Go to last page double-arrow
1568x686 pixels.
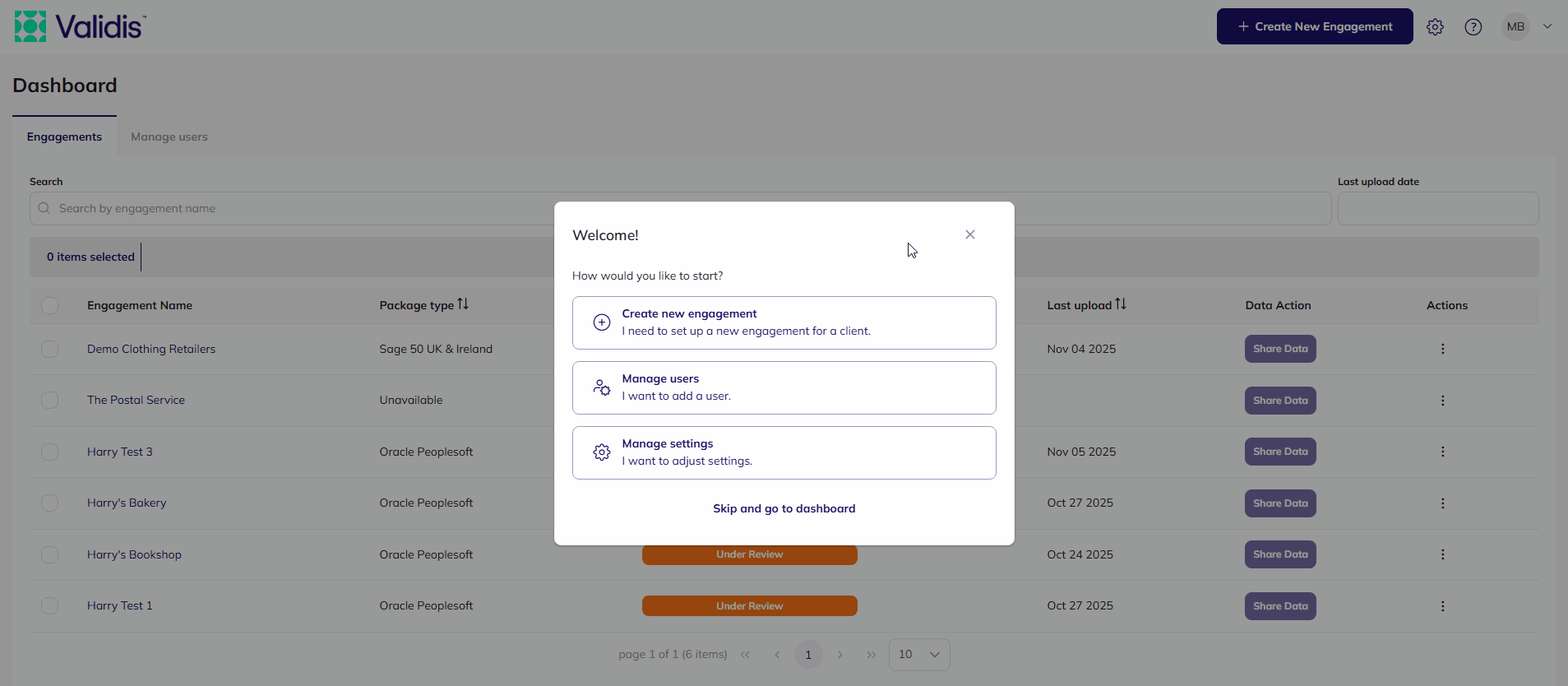[872, 655]
